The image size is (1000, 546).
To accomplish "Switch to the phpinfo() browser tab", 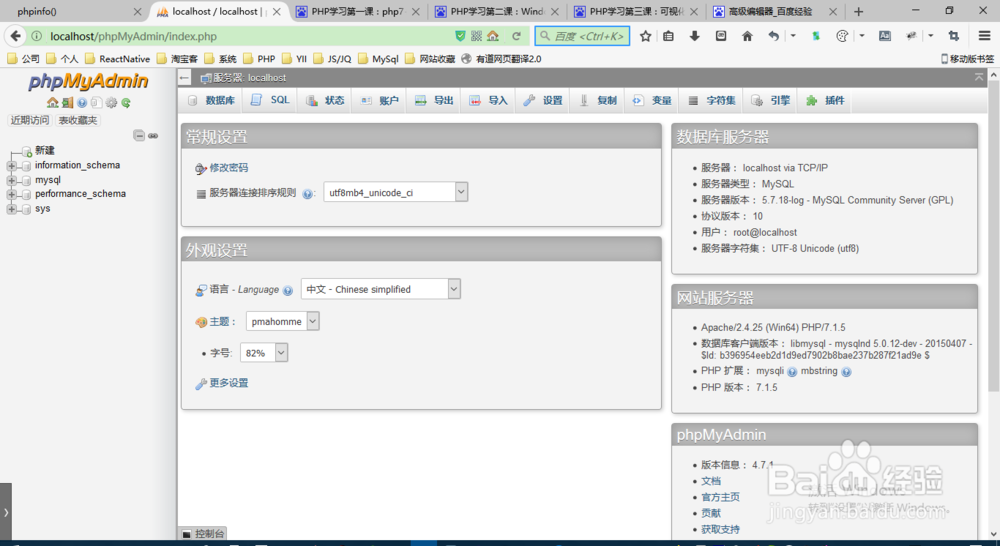I will 74,11.
